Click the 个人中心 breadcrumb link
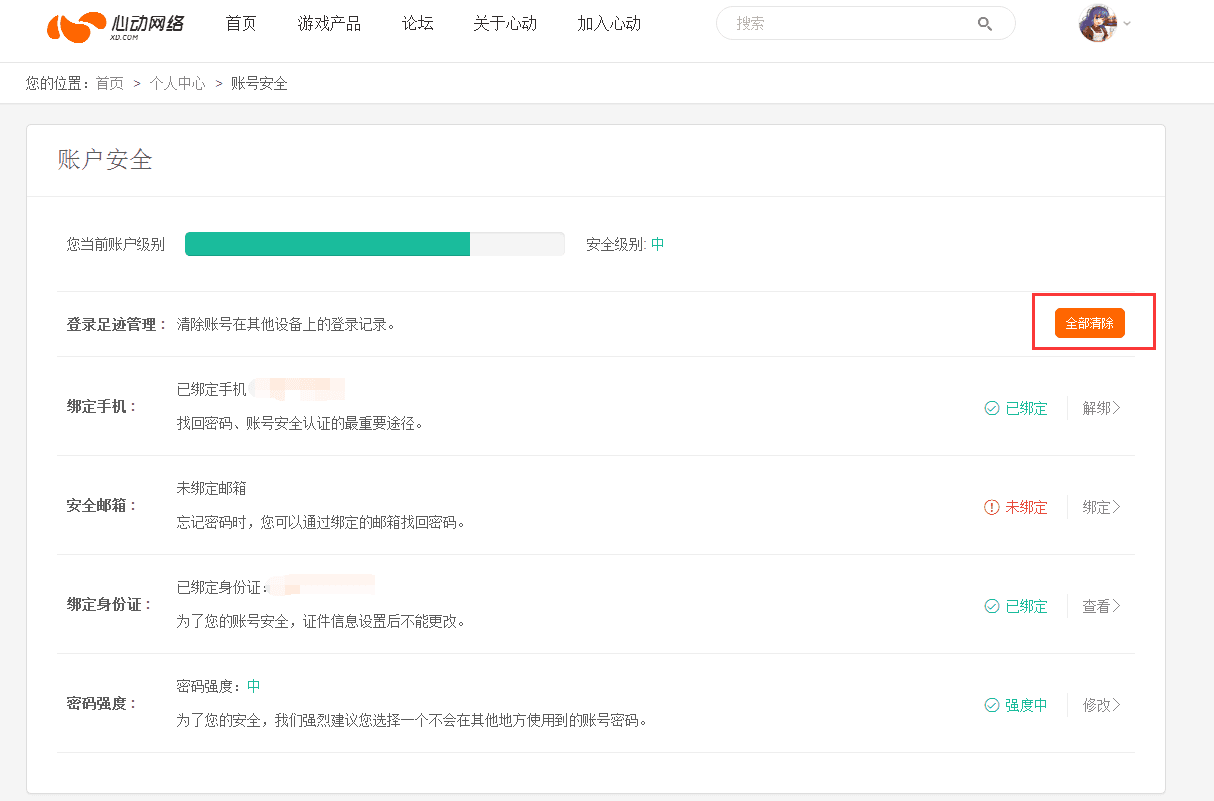Screen dimensions: 1214x801 (x=177, y=84)
